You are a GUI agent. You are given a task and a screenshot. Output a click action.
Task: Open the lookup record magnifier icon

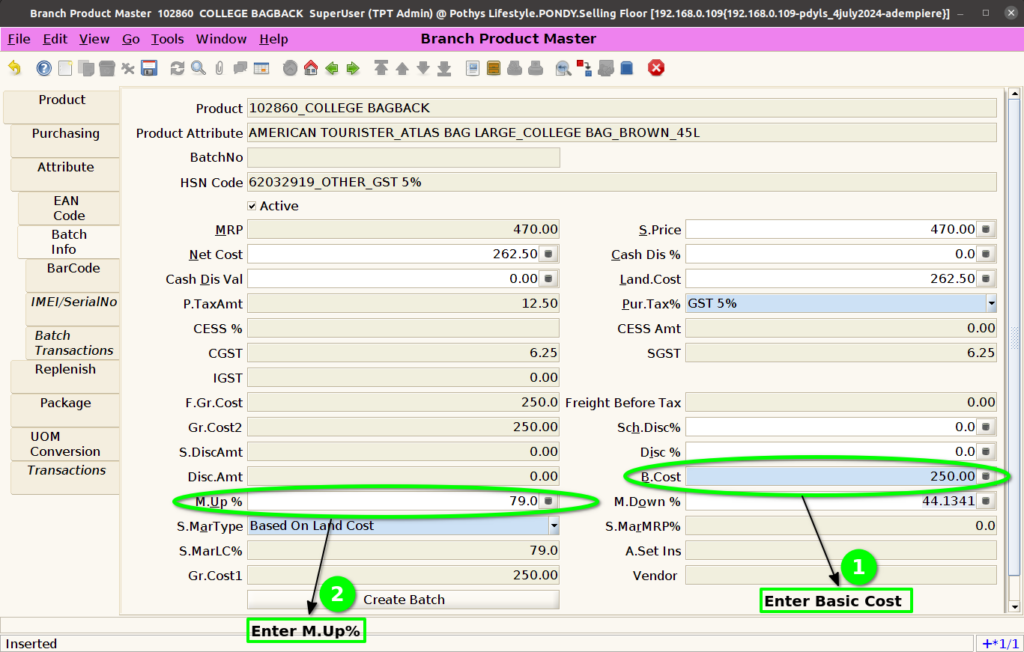coord(199,68)
